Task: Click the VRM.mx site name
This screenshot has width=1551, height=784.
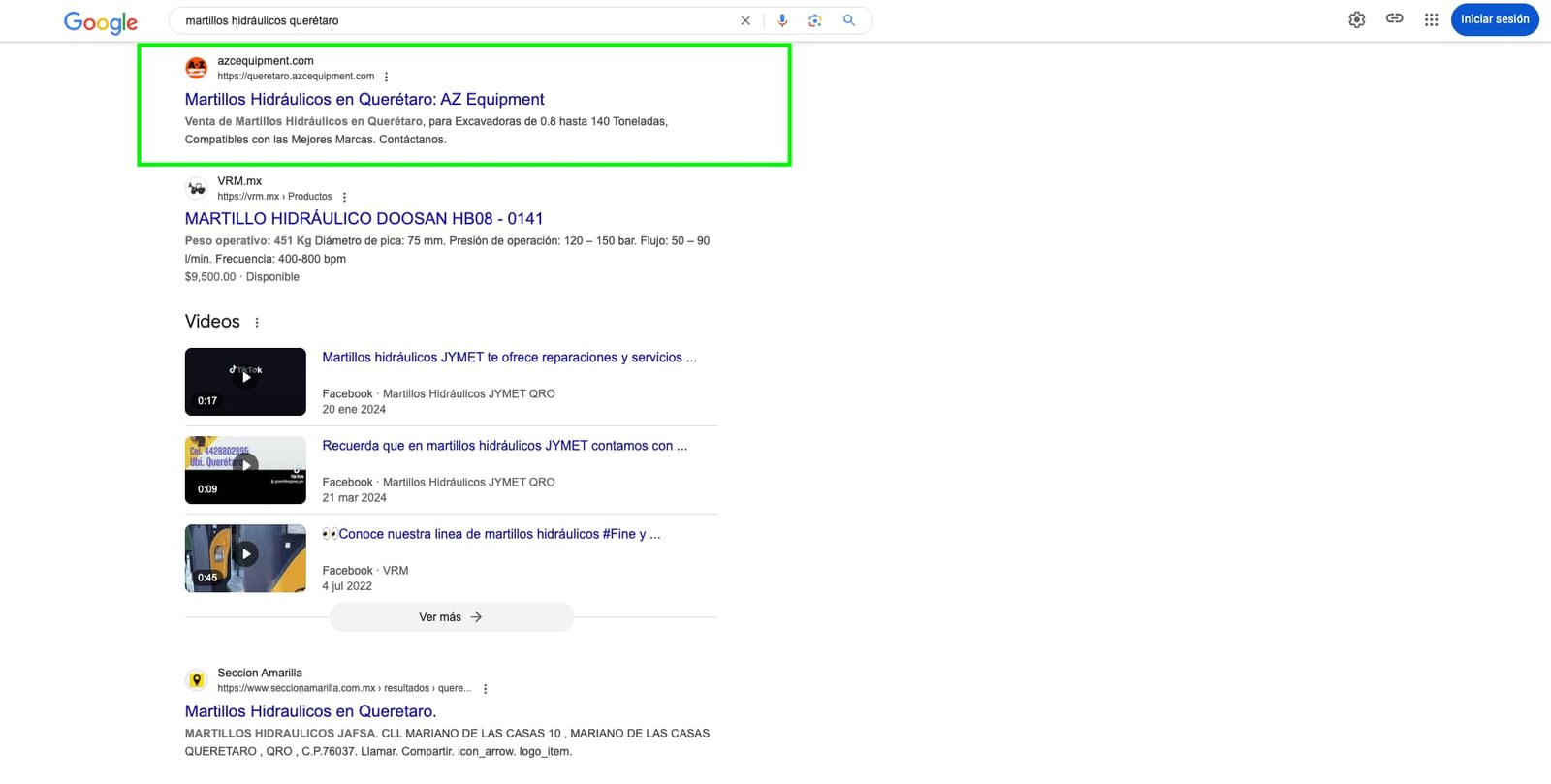Action: click(239, 181)
